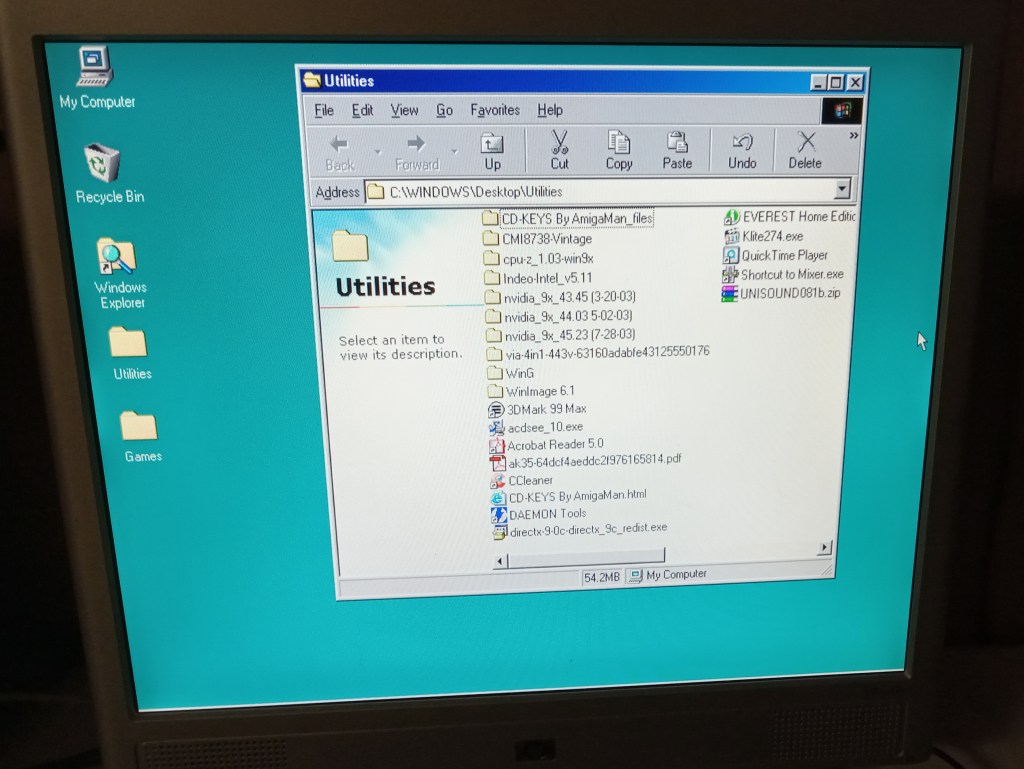This screenshot has height=769, width=1024.
Task: Select the My Computer desktop icon
Action: (96, 68)
